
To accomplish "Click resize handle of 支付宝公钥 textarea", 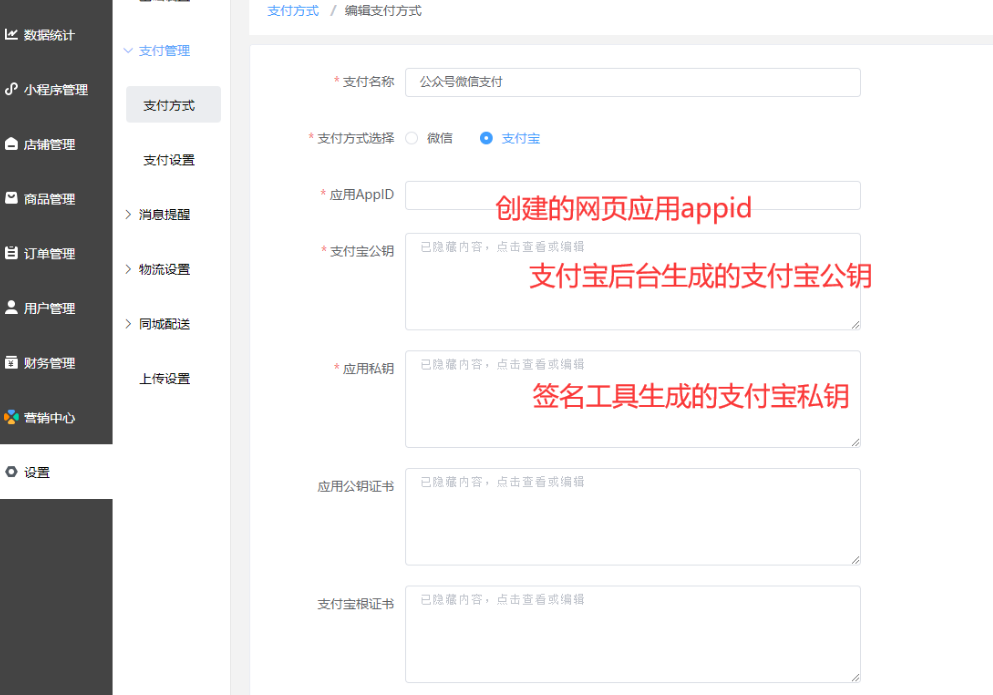I will pos(855,324).
